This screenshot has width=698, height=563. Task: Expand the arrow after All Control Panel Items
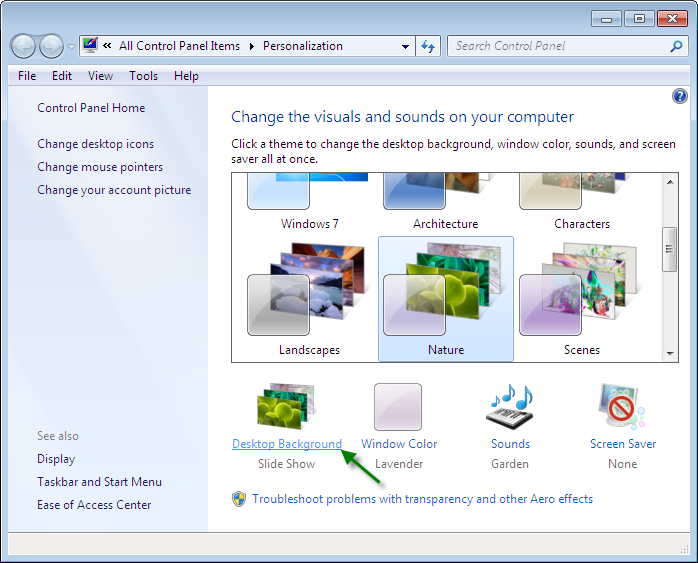pyautogui.click(x=252, y=46)
